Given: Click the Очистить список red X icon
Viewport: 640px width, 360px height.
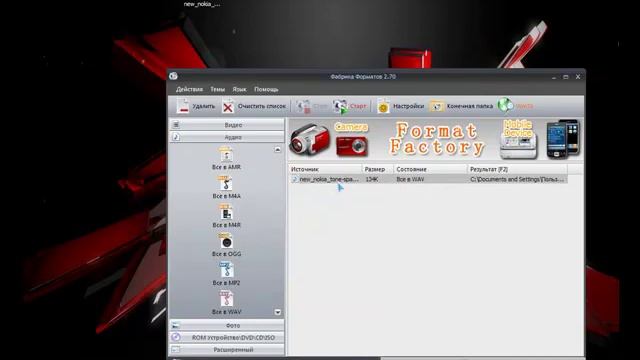Looking at the screenshot, I should pos(228,107).
